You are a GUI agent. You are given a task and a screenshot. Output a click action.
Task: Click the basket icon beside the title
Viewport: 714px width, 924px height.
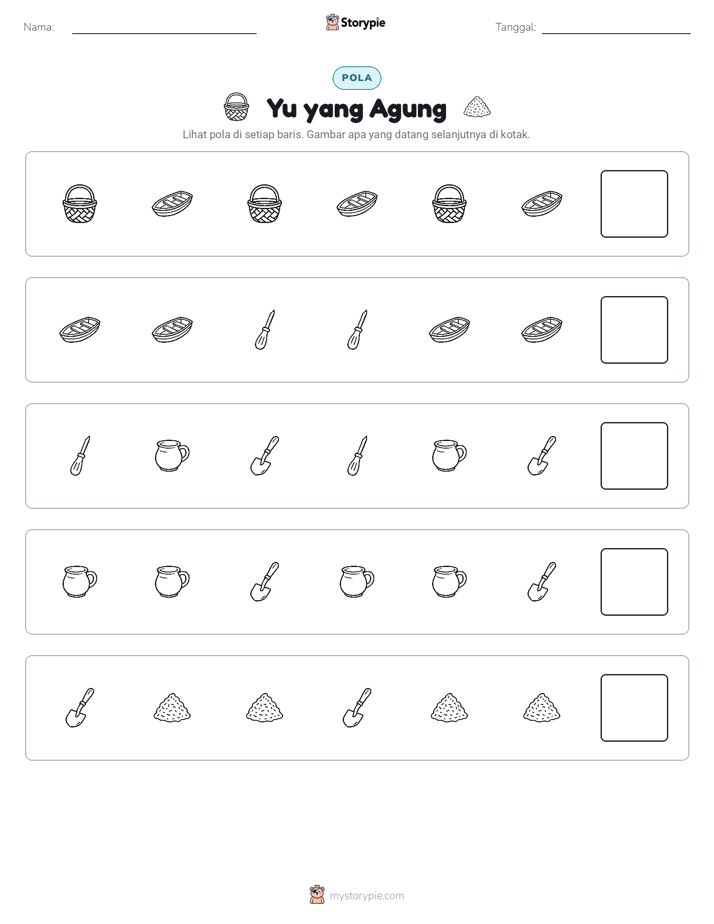[x=236, y=107]
